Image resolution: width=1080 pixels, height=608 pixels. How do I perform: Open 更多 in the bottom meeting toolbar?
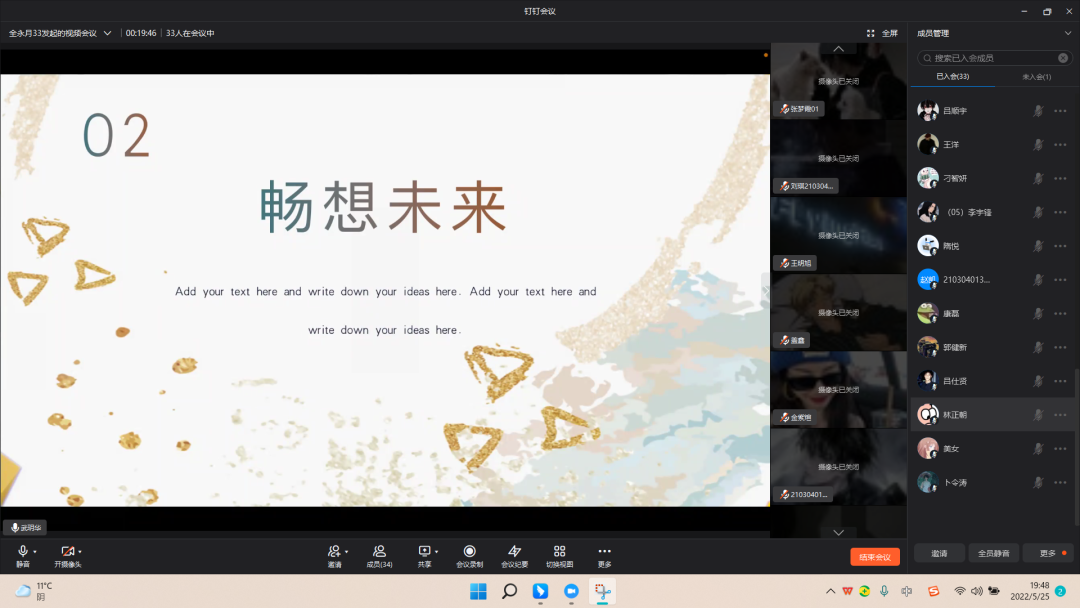[x=604, y=552]
